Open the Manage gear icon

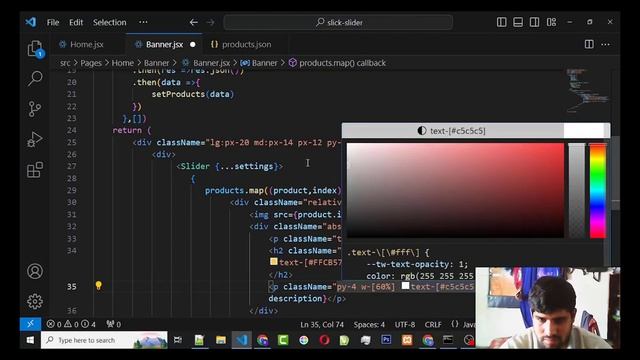click(x=35, y=301)
